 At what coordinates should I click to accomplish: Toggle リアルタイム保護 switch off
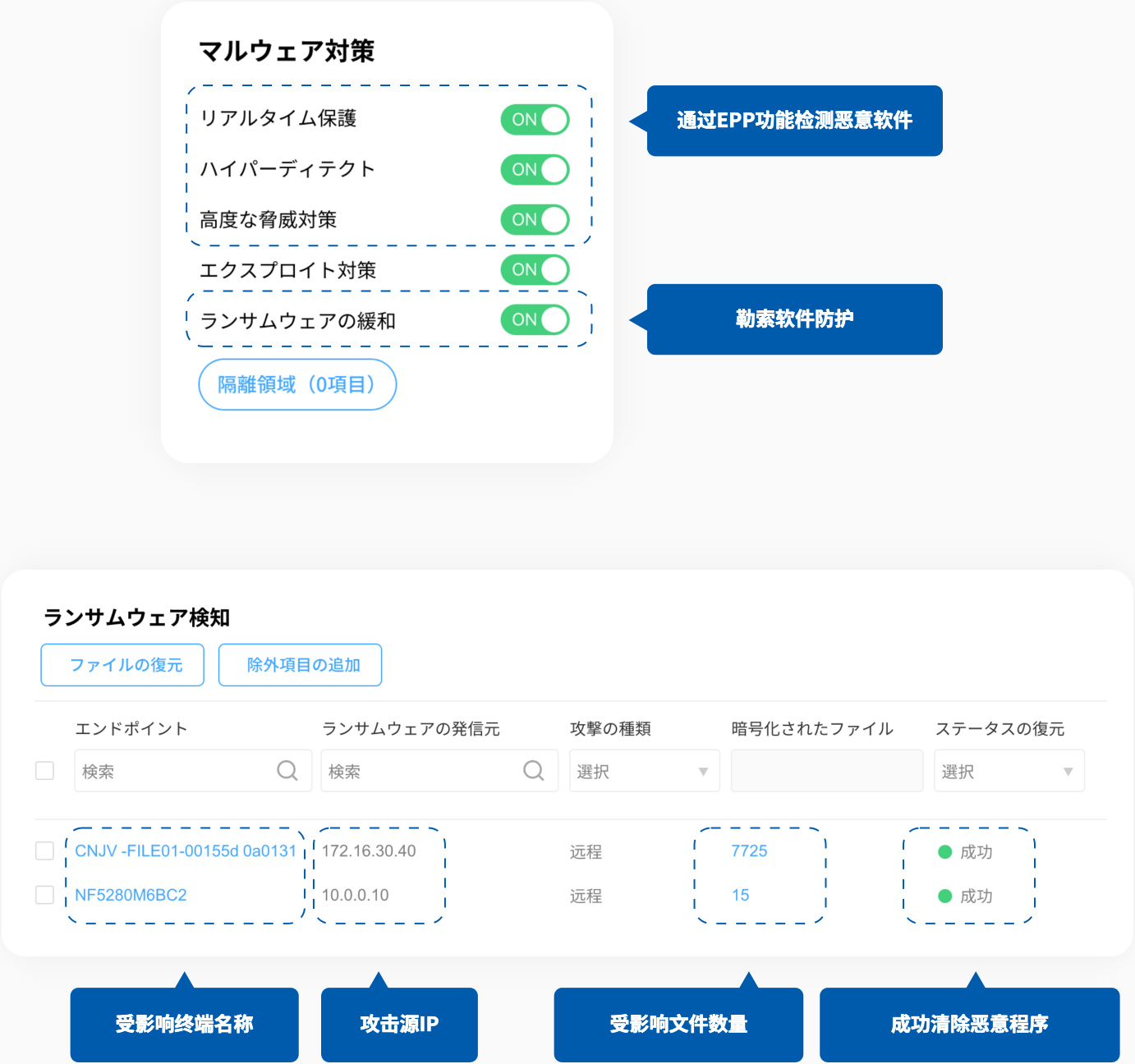[x=535, y=120]
